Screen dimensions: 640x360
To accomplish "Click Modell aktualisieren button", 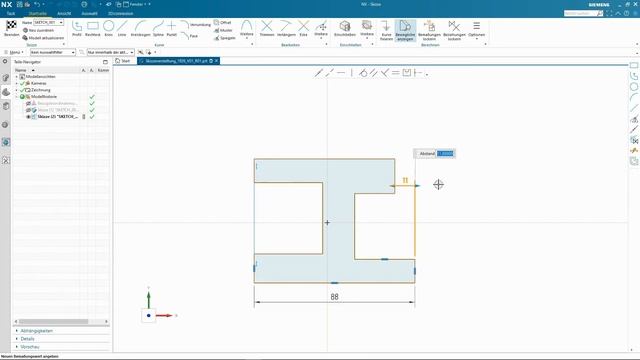I will tap(43, 38).
